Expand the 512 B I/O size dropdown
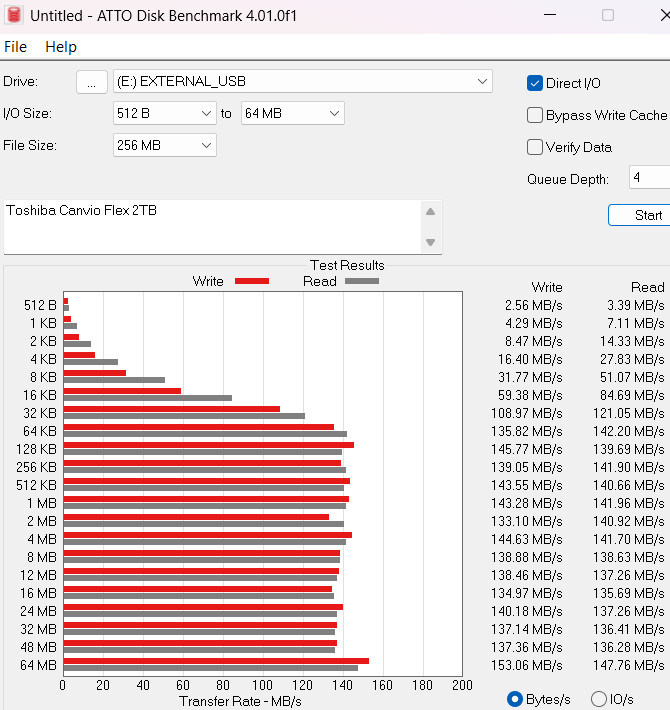The height and width of the screenshot is (710, 670). point(165,113)
